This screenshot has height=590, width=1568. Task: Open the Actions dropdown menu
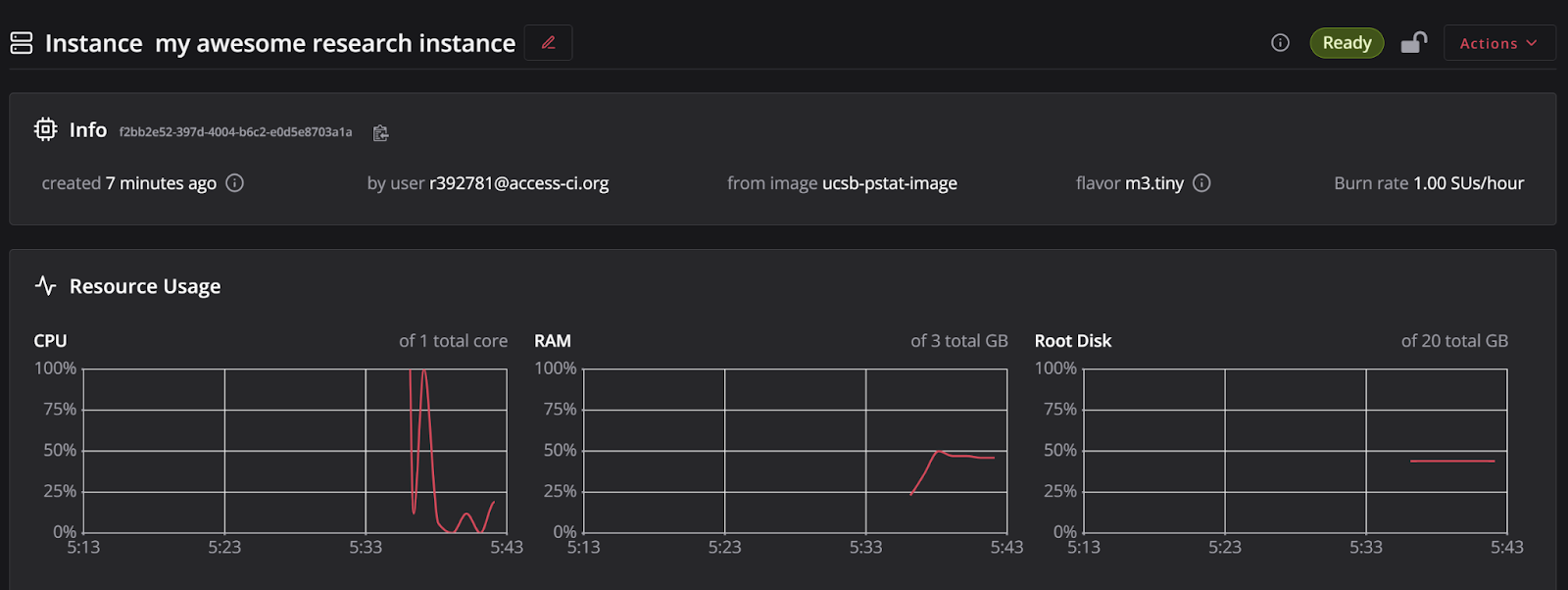coord(1498,43)
